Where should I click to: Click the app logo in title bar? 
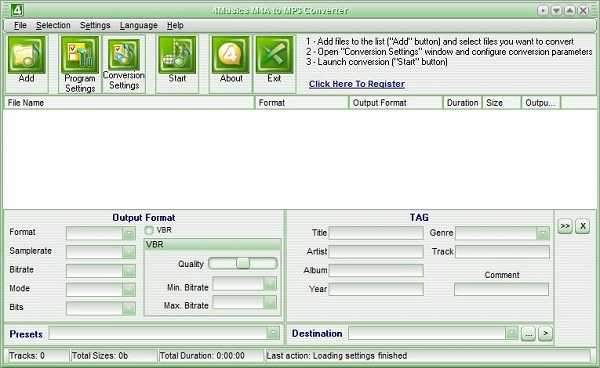pyautogui.click(x=17, y=10)
